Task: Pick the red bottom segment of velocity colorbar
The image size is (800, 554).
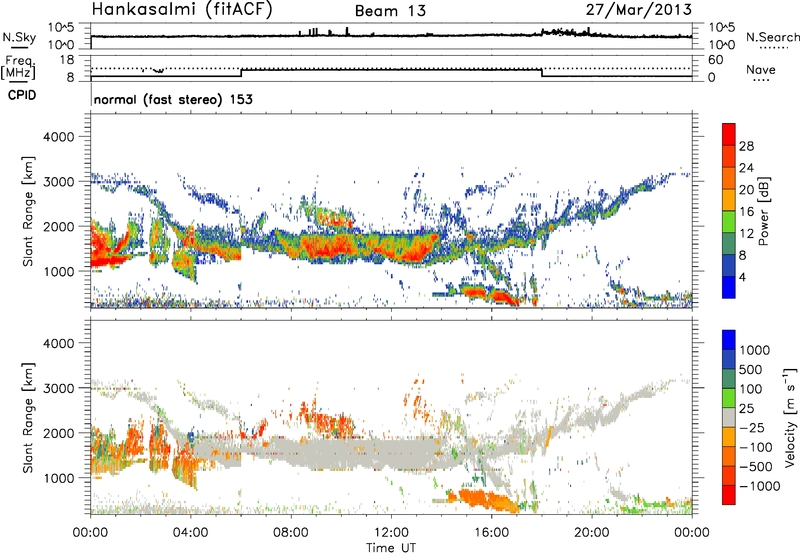Action: [729, 495]
